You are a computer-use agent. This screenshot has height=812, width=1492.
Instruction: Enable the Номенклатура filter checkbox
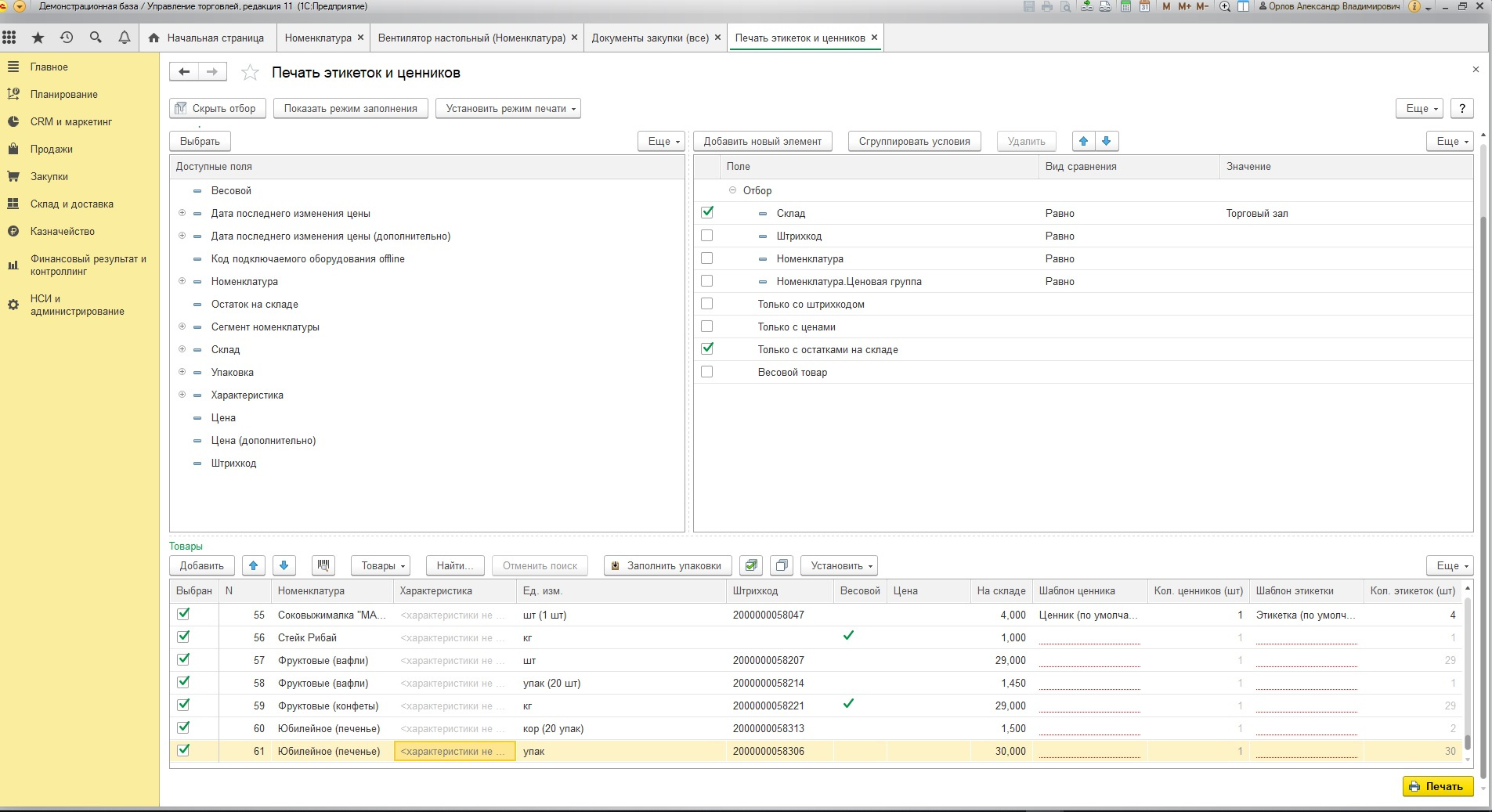click(x=707, y=258)
